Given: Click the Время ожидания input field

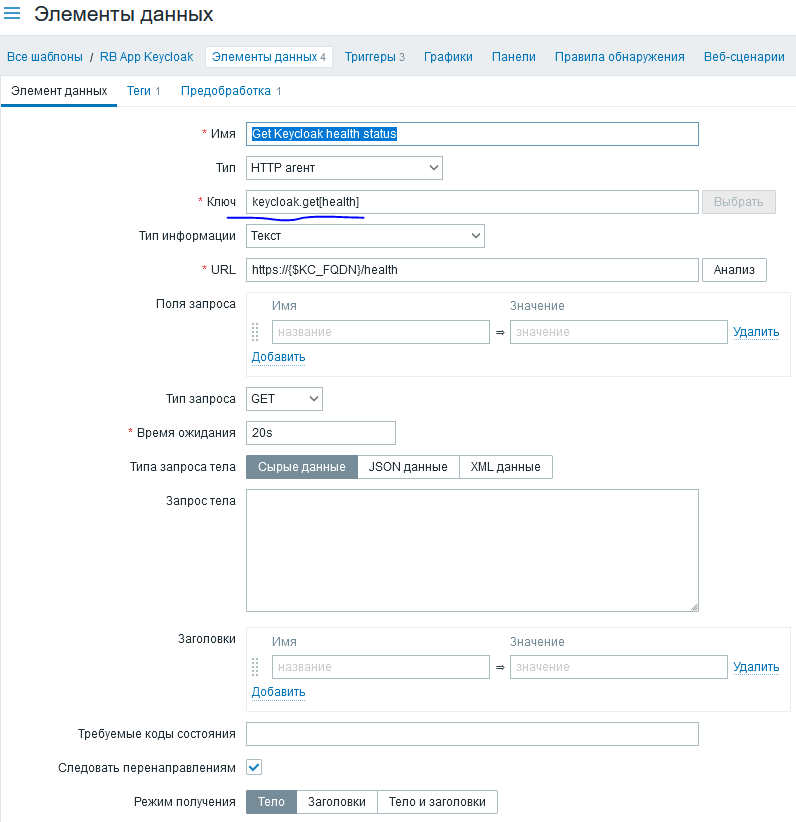Looking at the screenshot, I should [x=321, y=433].
